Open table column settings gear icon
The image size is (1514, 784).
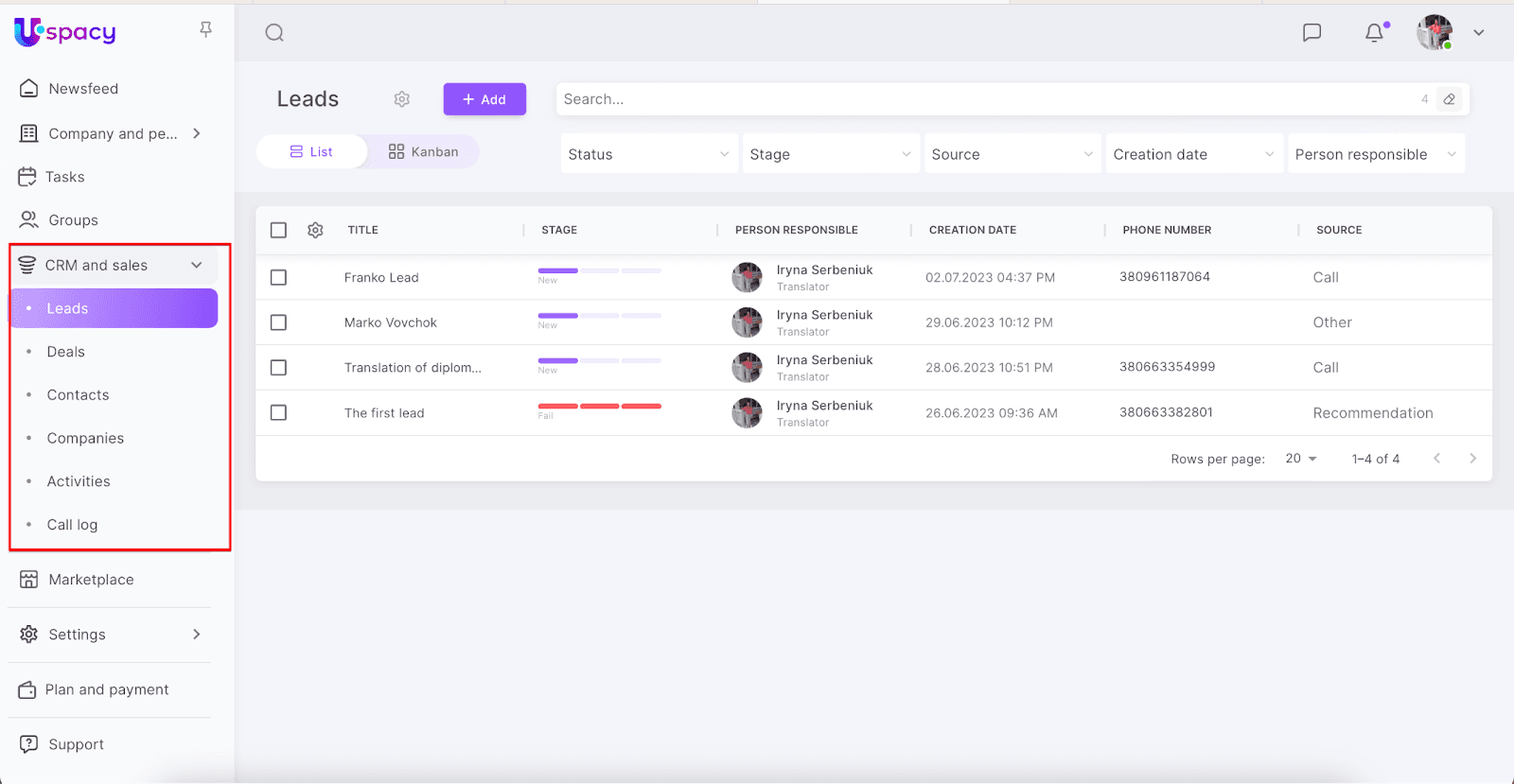click(x=315, y=230)
